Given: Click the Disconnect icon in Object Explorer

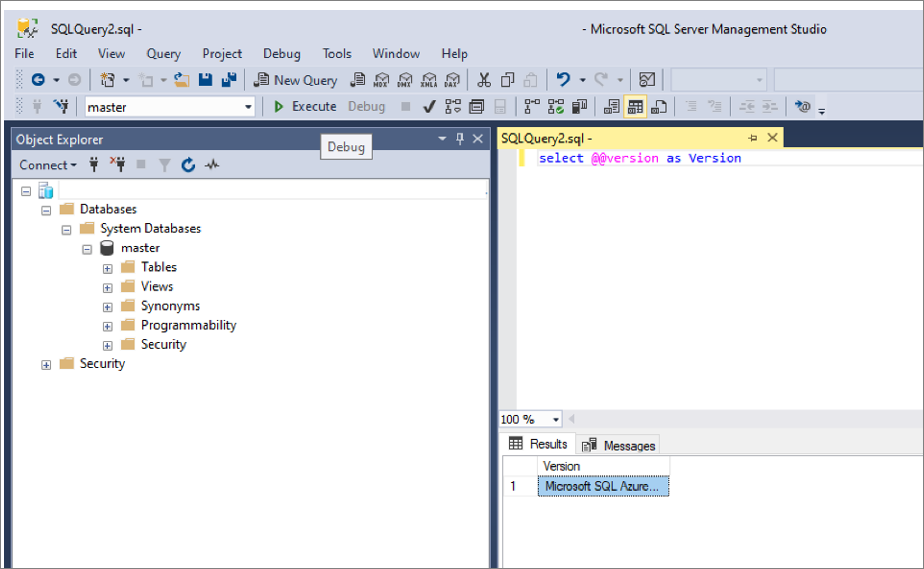Looking at the screenshot, I should 118,165.
